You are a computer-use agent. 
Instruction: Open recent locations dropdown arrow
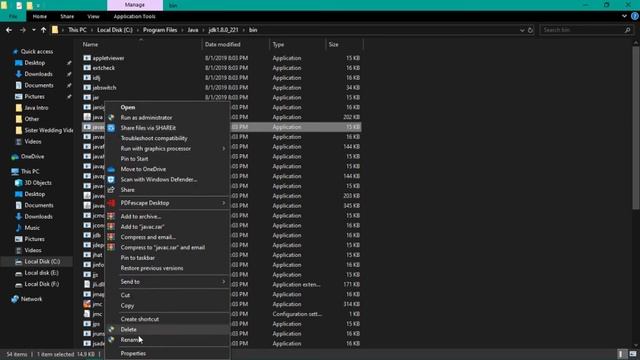[x=33, y=30]
